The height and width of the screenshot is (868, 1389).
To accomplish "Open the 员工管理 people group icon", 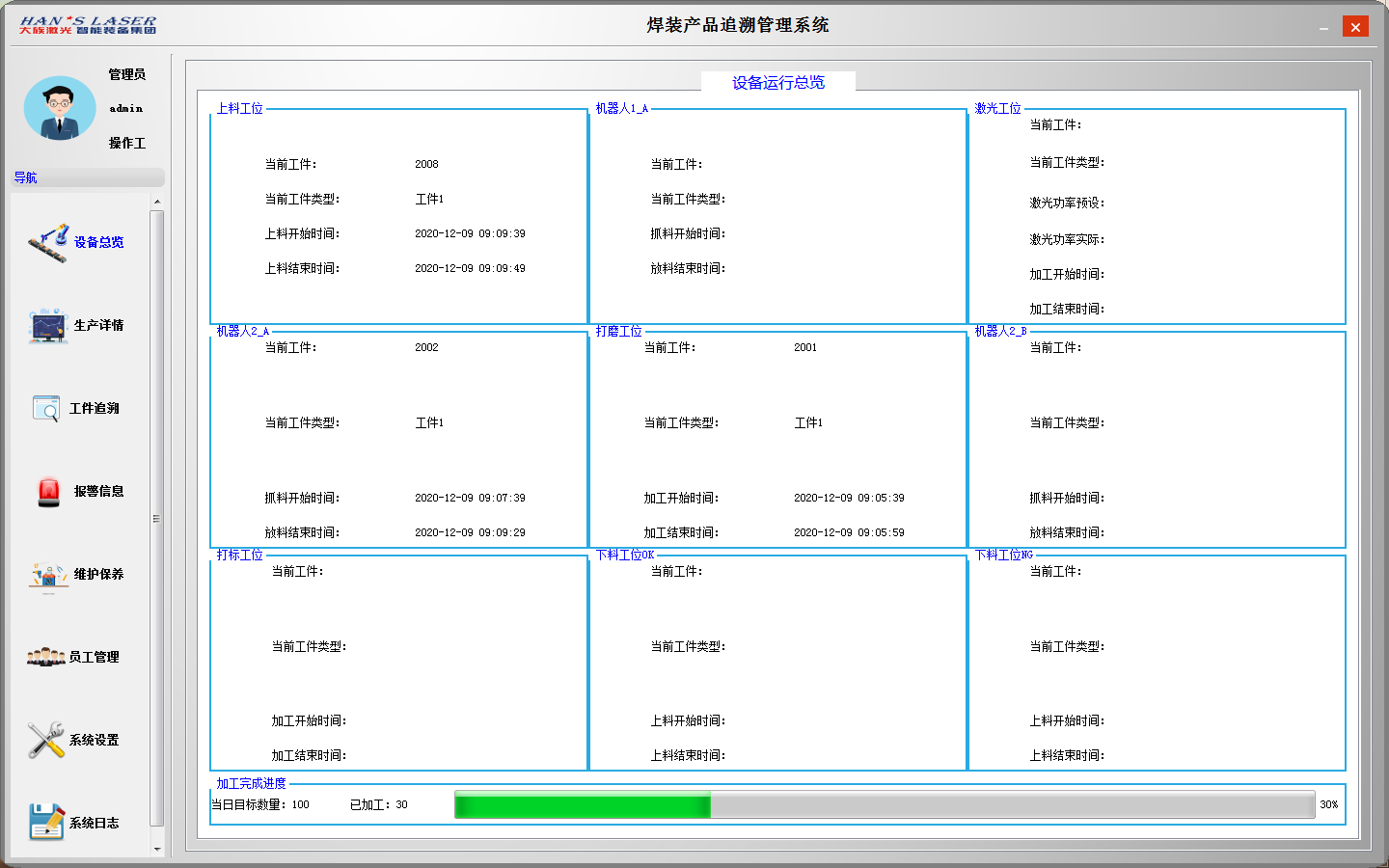I will pyautogui.click(x=46, y=658).
